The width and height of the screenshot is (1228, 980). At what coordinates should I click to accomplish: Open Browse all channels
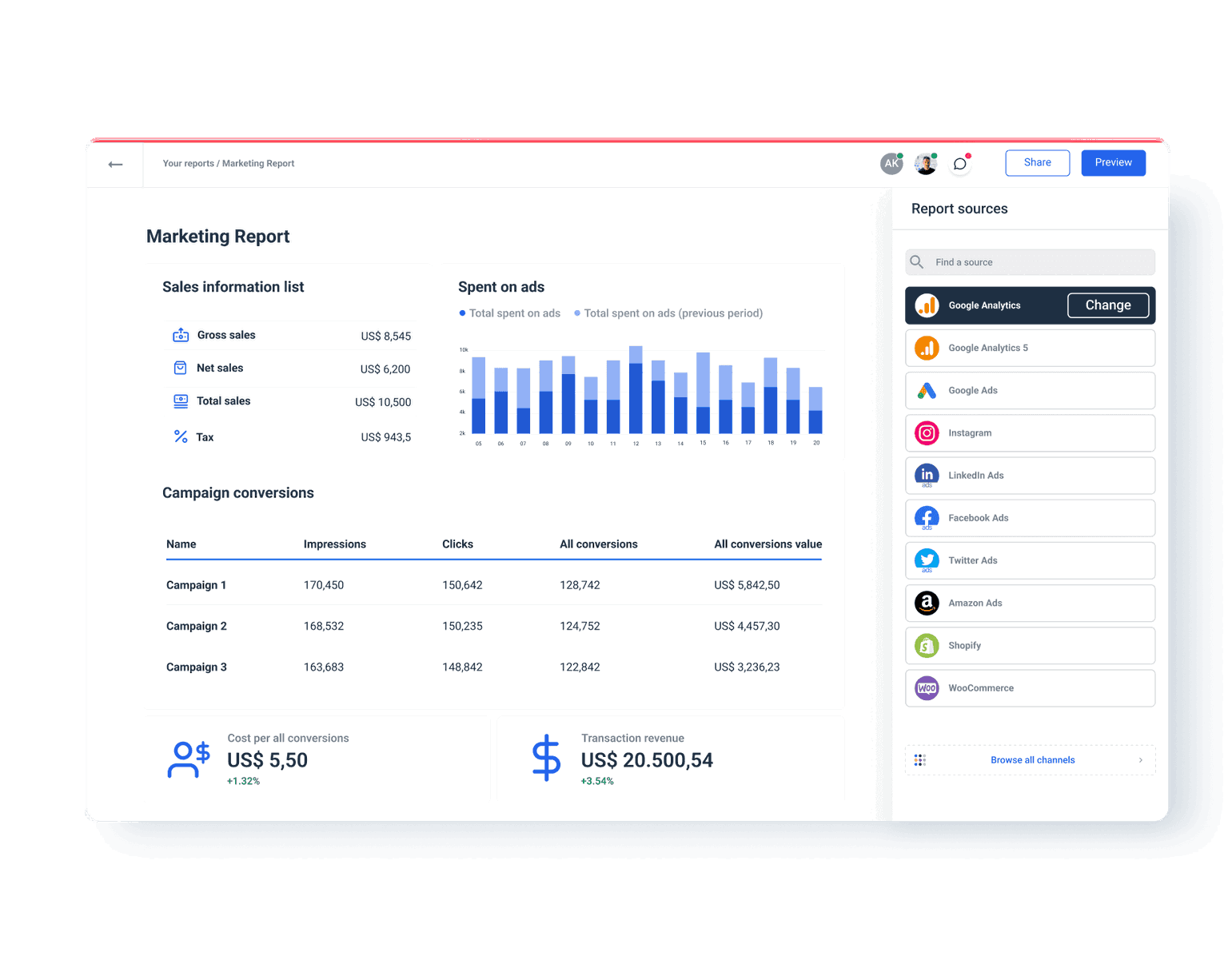pyautogui.click(x=1032, y=760)
